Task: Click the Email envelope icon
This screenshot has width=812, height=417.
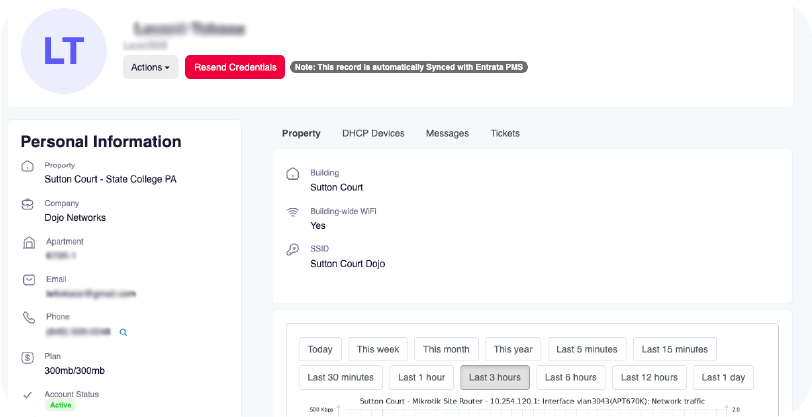Action: pos(28,280)
